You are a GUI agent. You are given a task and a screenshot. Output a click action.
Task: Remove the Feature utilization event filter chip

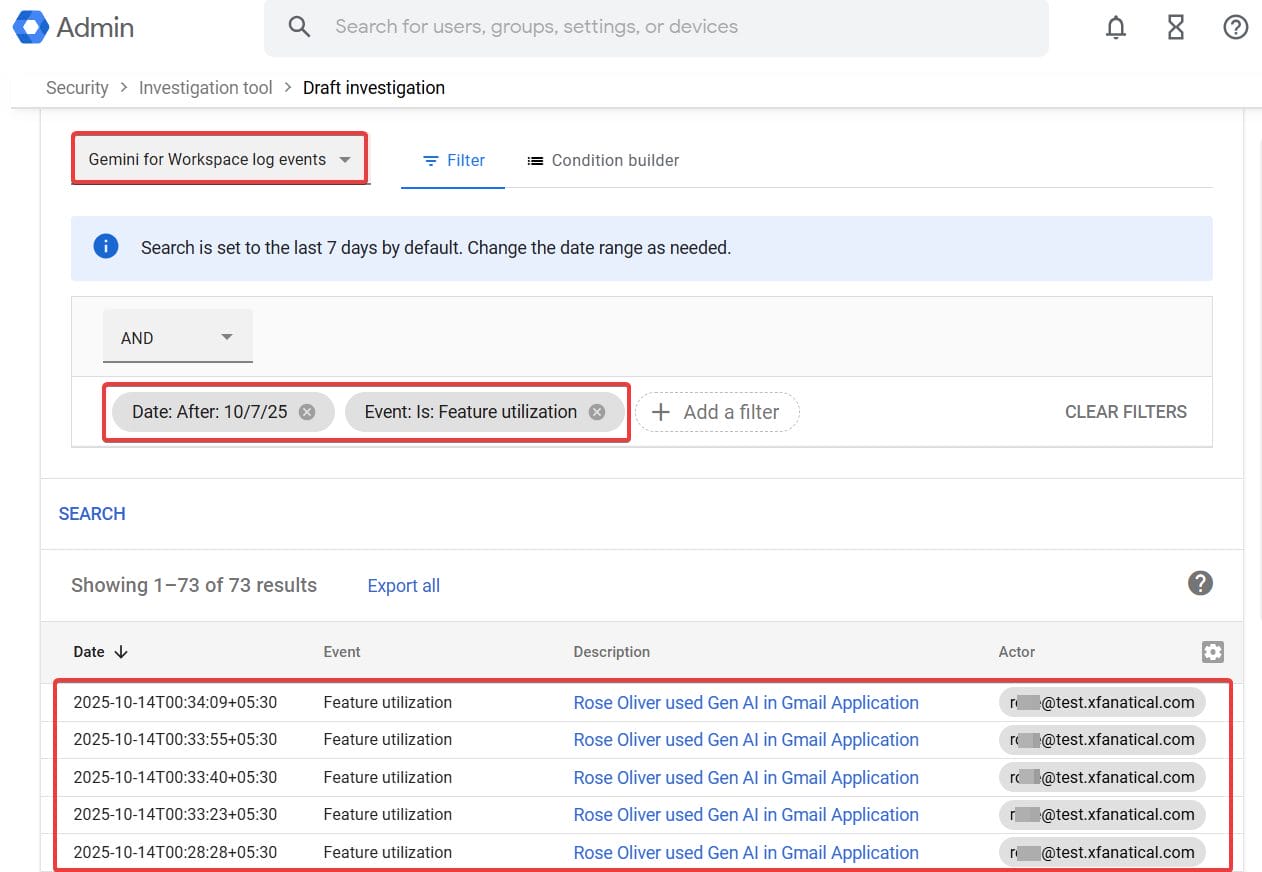pos(597,412)
